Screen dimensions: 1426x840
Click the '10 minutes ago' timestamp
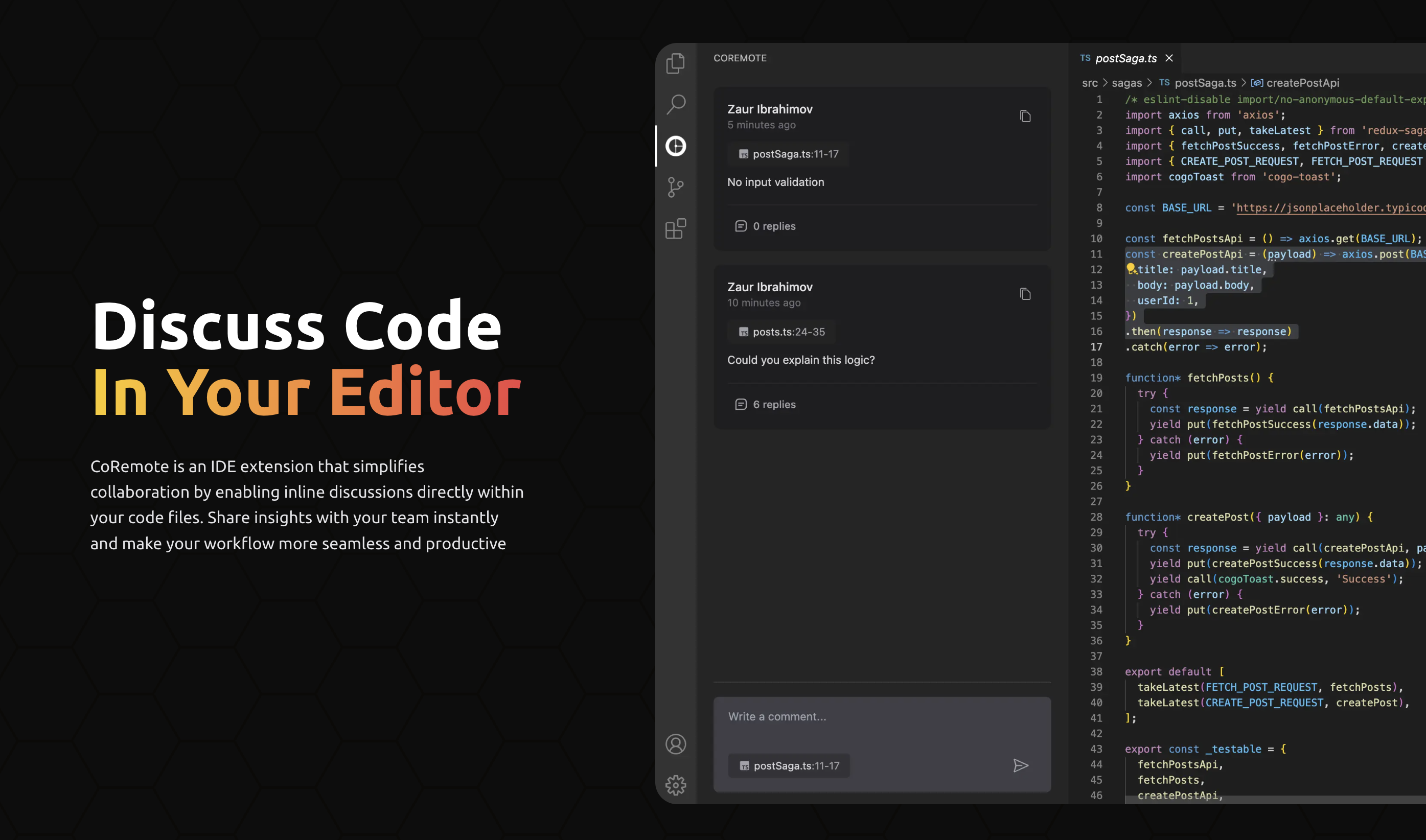coord(764,303)
